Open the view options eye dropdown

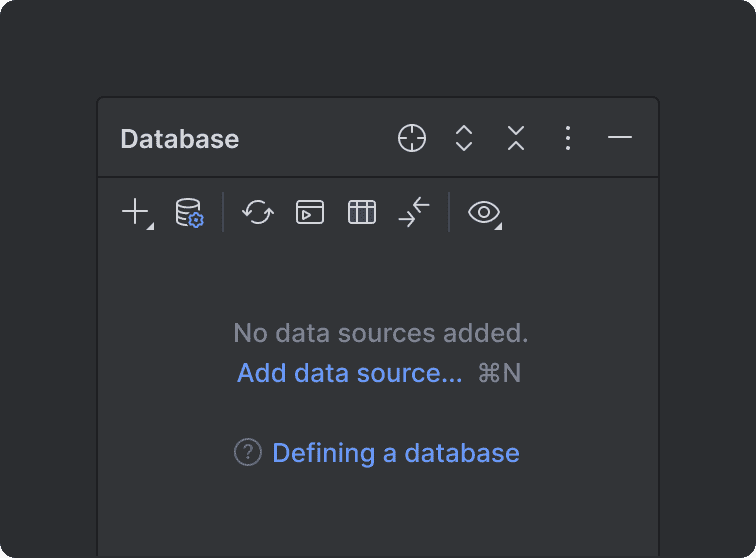485,213
